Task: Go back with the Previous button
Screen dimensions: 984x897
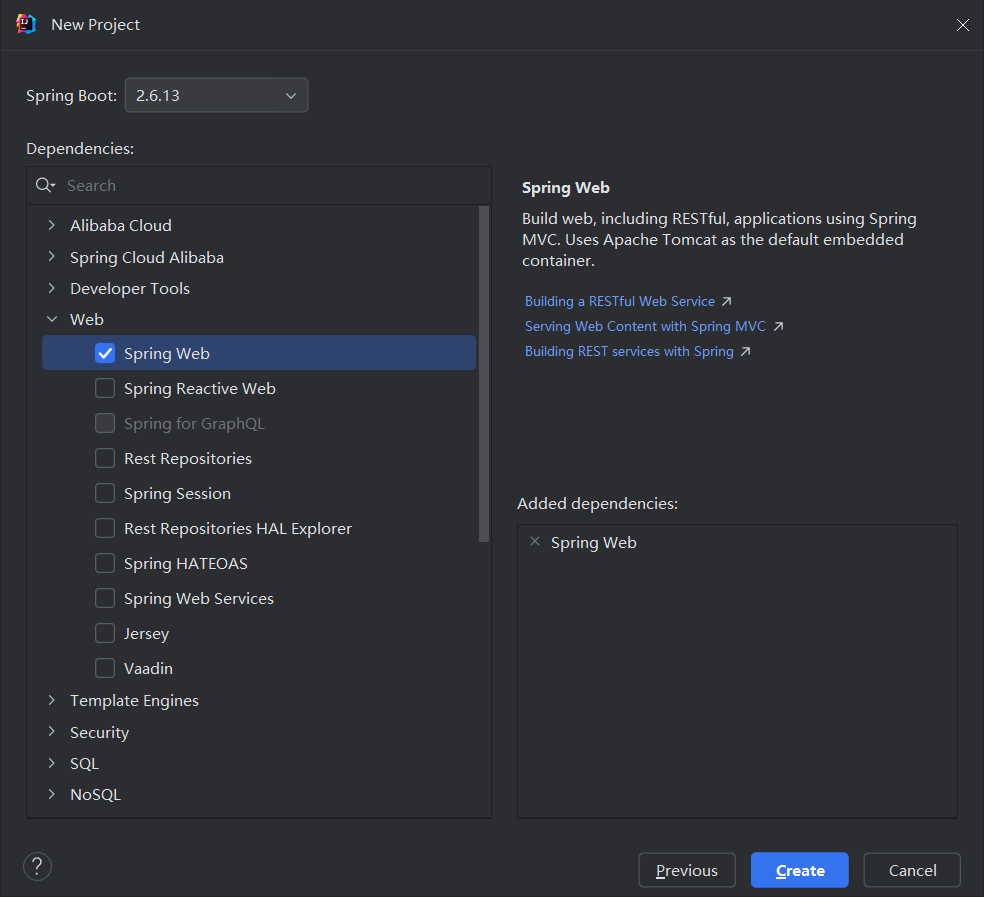Action: [687, 870]
